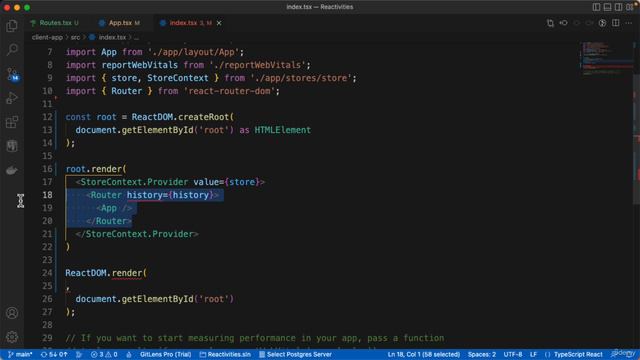640x360 pixels.
Task: Expand the src breadcrumb
Action: tap(76, 38)
